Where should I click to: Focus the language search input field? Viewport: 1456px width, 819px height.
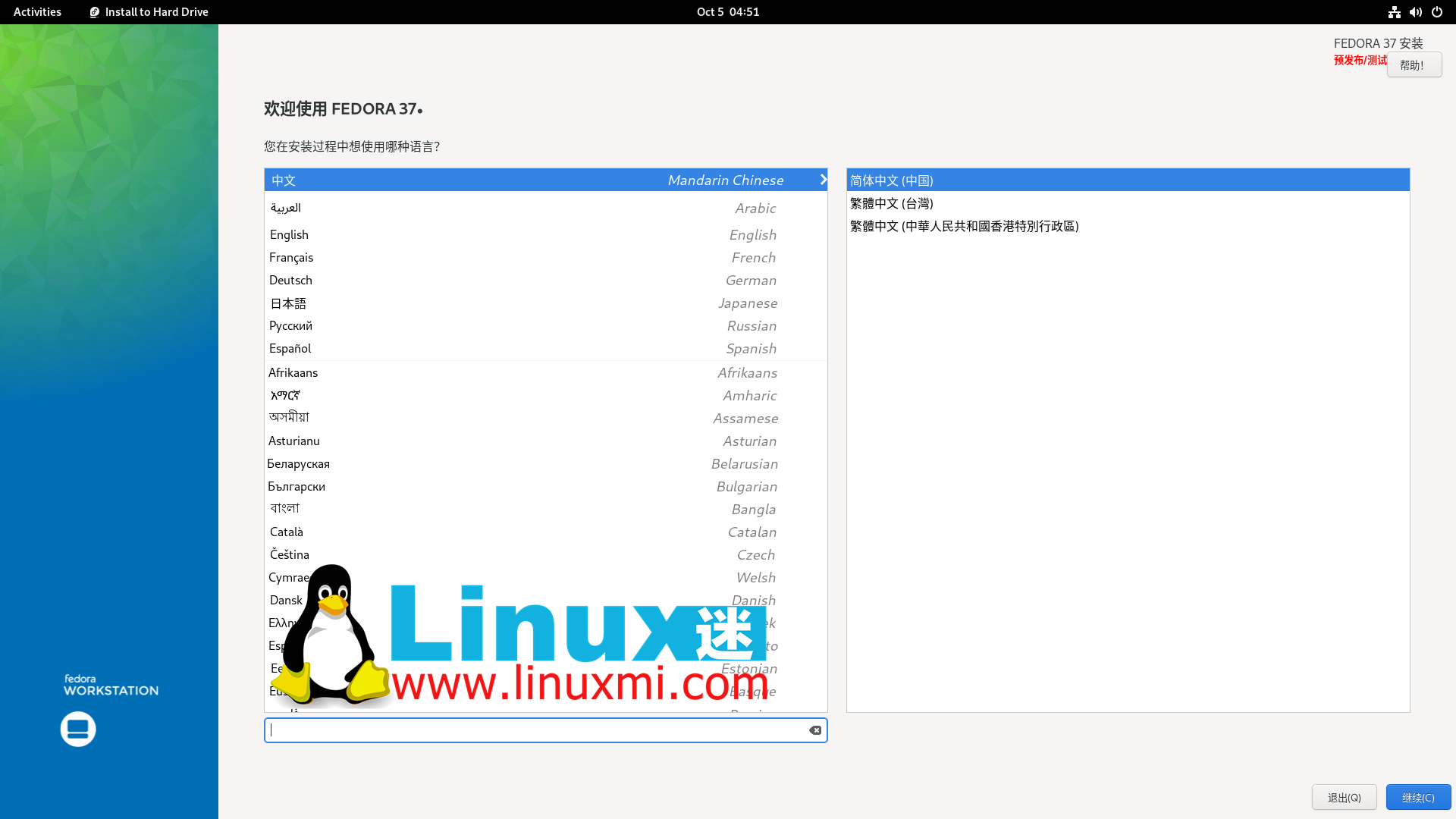pos(545,730)
